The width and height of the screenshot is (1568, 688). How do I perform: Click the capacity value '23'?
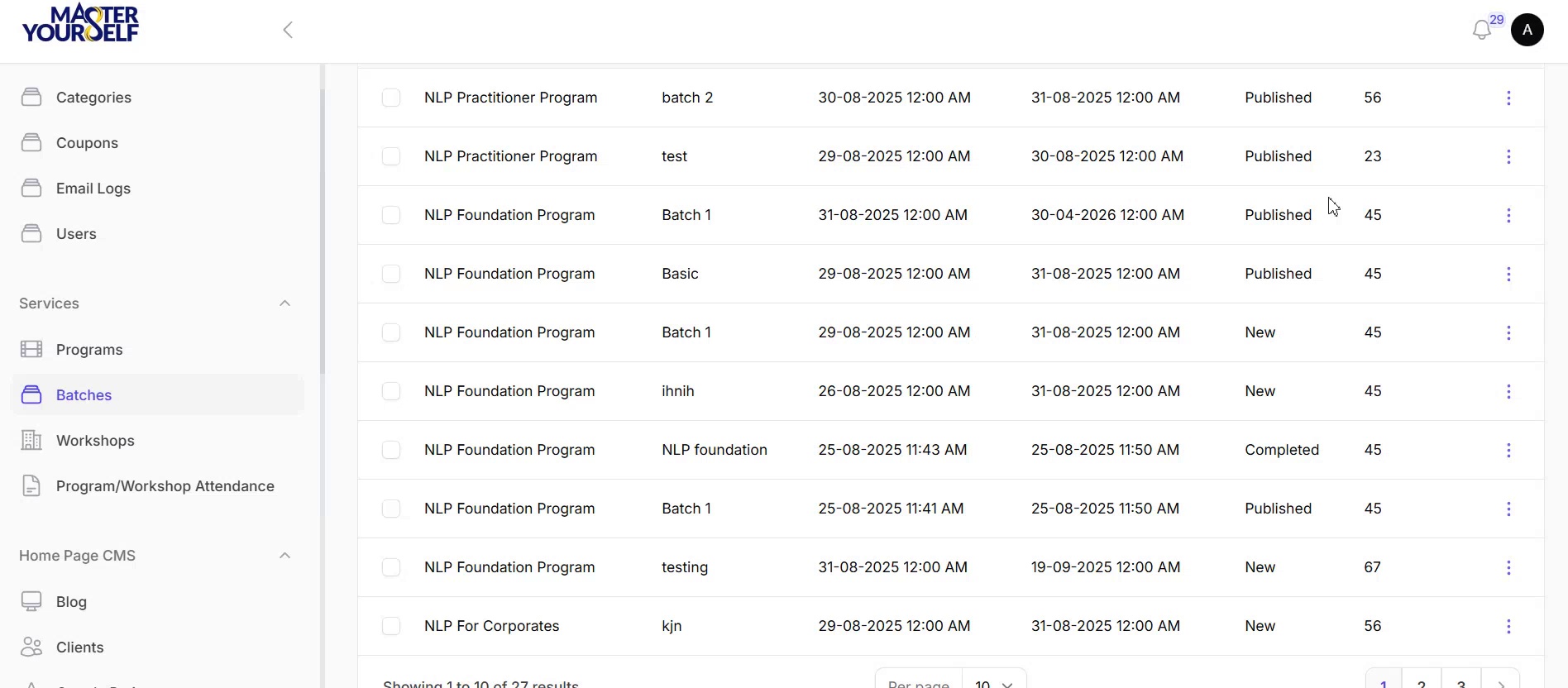click(x=1373, y=156)
